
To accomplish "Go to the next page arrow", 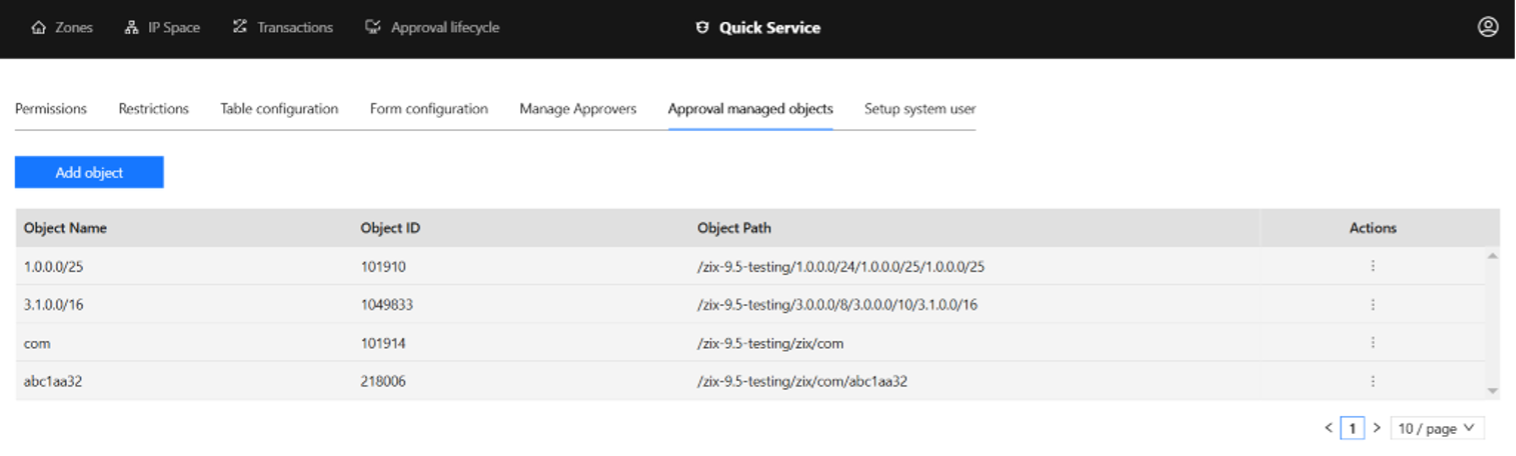I will click(1377, 428).
